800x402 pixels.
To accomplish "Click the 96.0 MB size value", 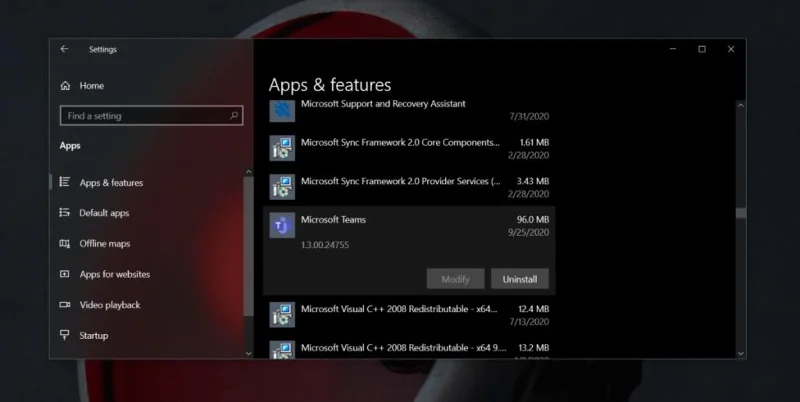I will coord(533,219).
